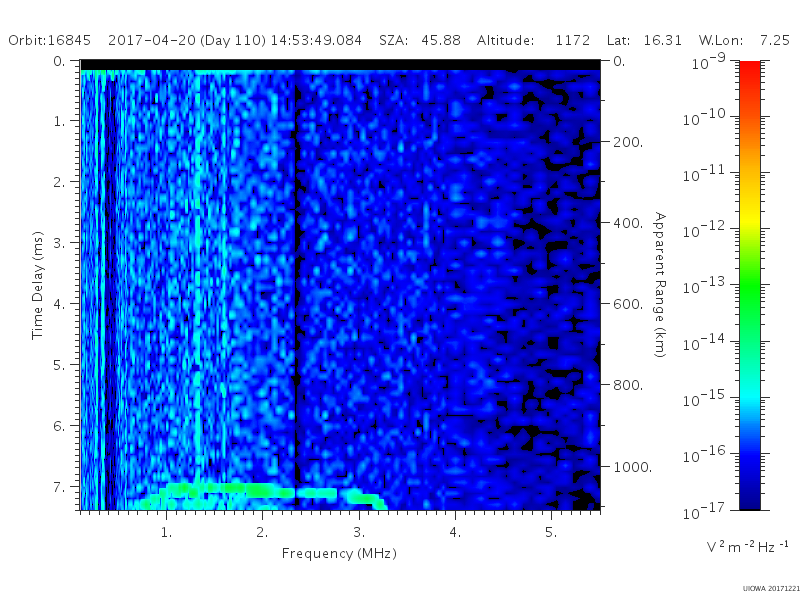
Task: Click the V² m⁻² Hz⁻¹ units label
Action: tap(747, 547)
